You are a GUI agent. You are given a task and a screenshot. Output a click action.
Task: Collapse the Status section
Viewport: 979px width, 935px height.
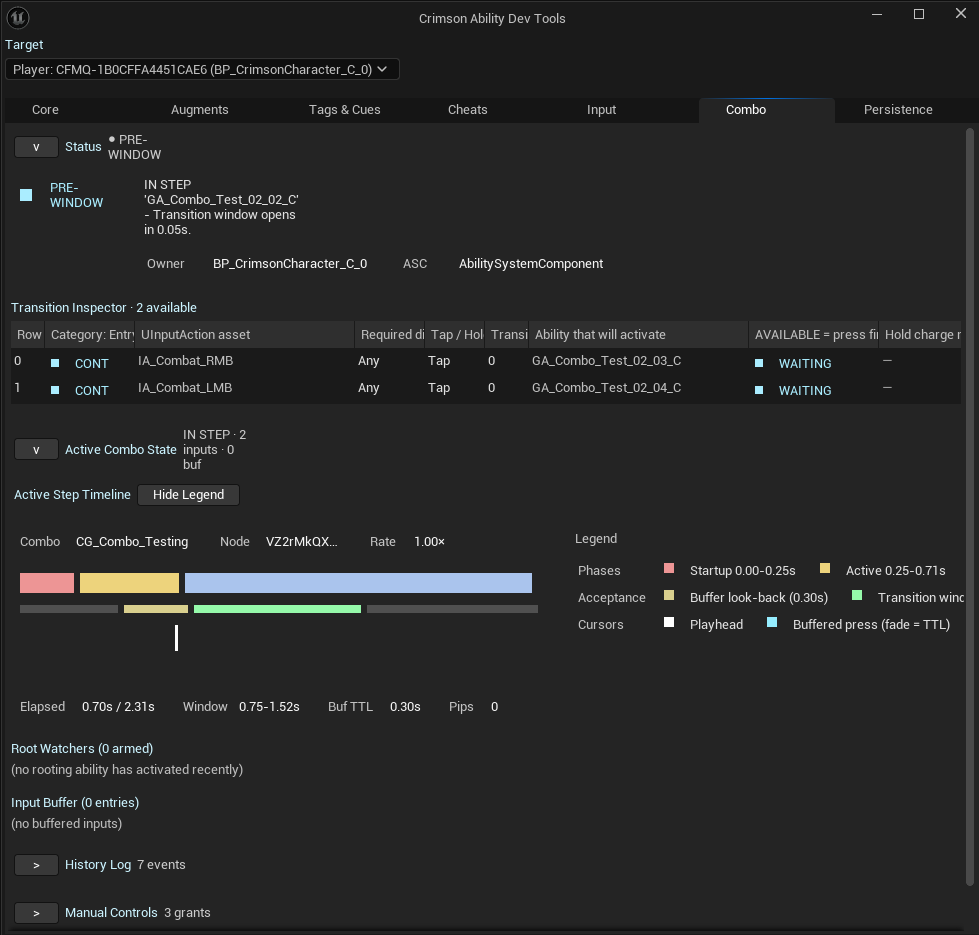click(x=36, y=147)
